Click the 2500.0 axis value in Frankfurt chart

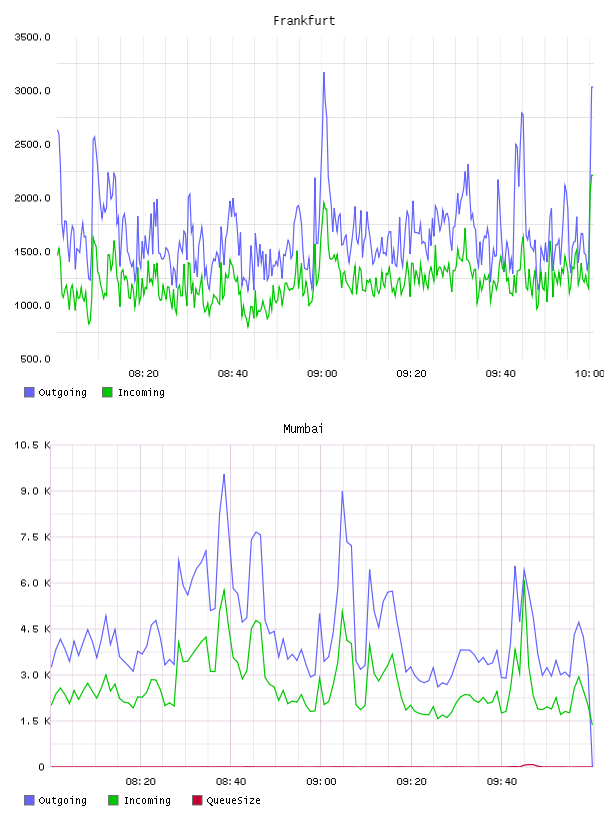point(32,144)
